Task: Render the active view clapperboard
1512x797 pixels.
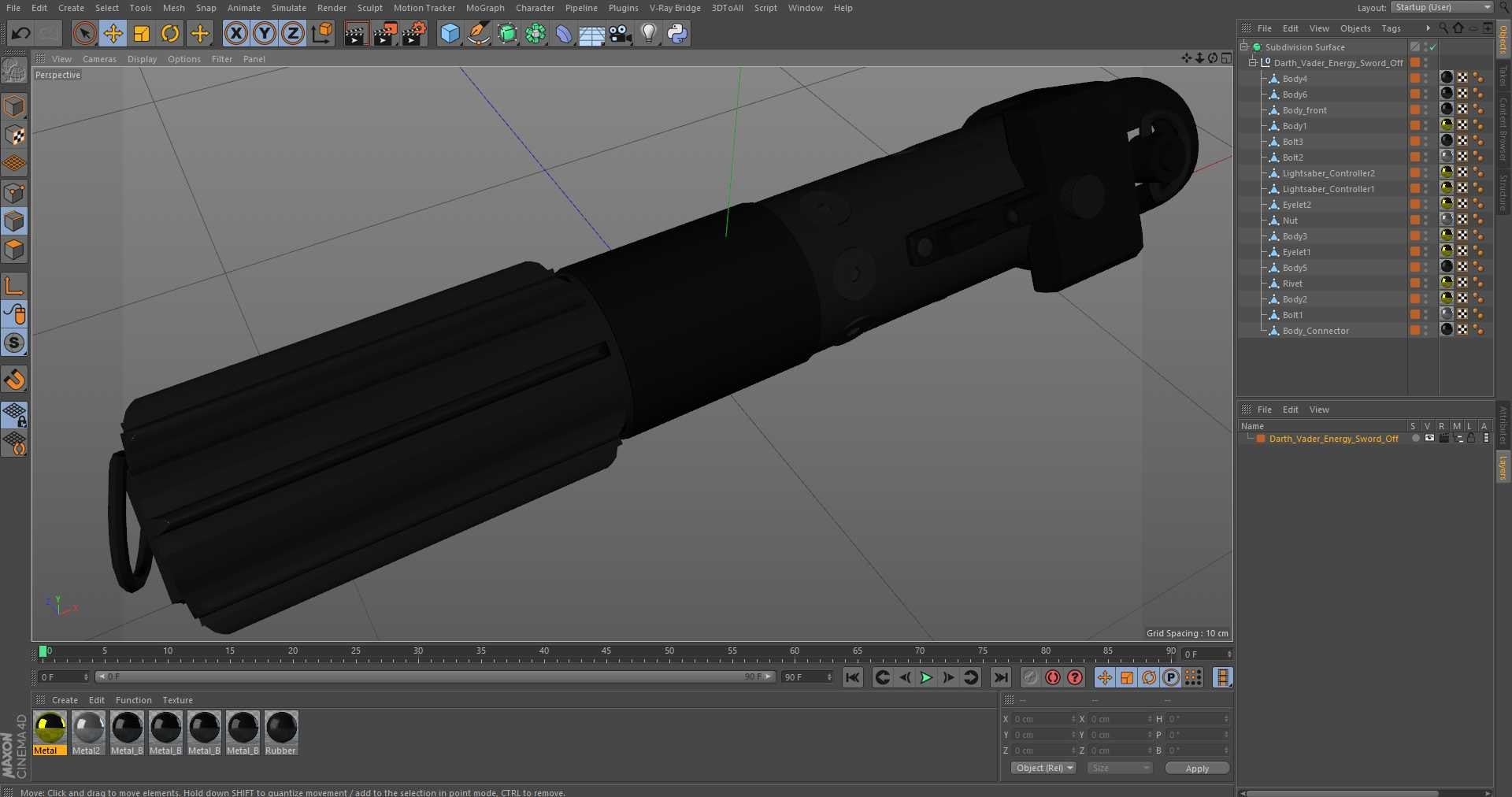Action: (356, 33)
